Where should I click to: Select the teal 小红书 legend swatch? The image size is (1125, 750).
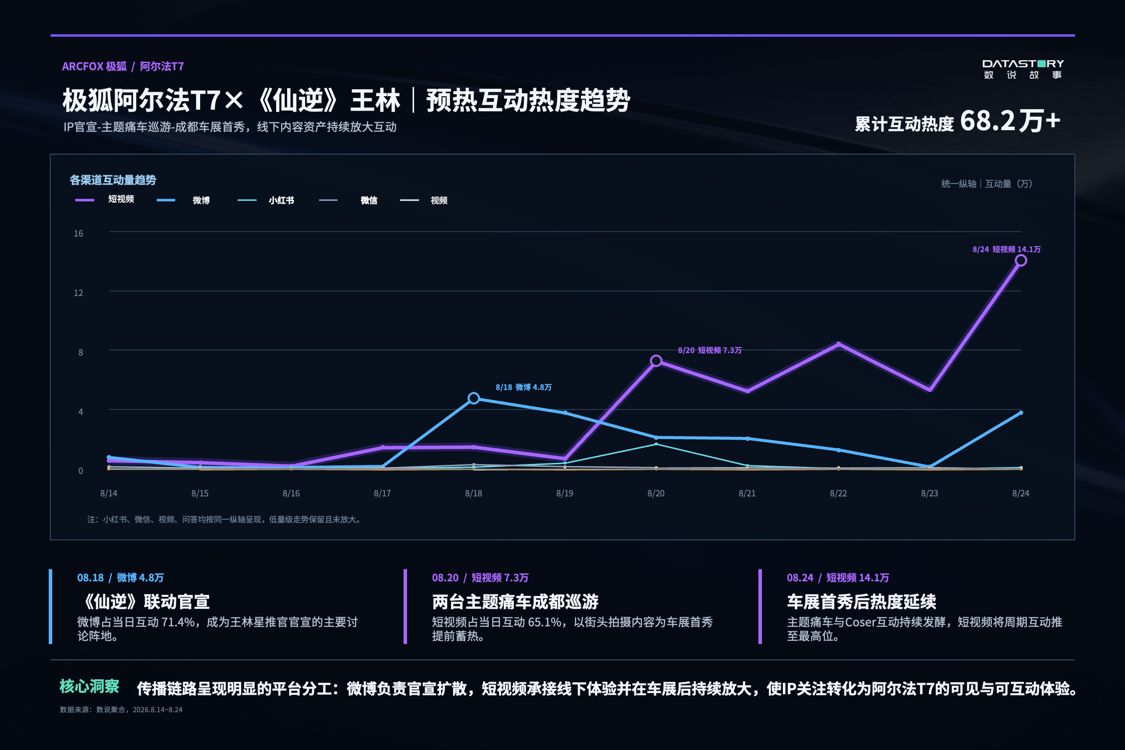(x=247, y=200)
